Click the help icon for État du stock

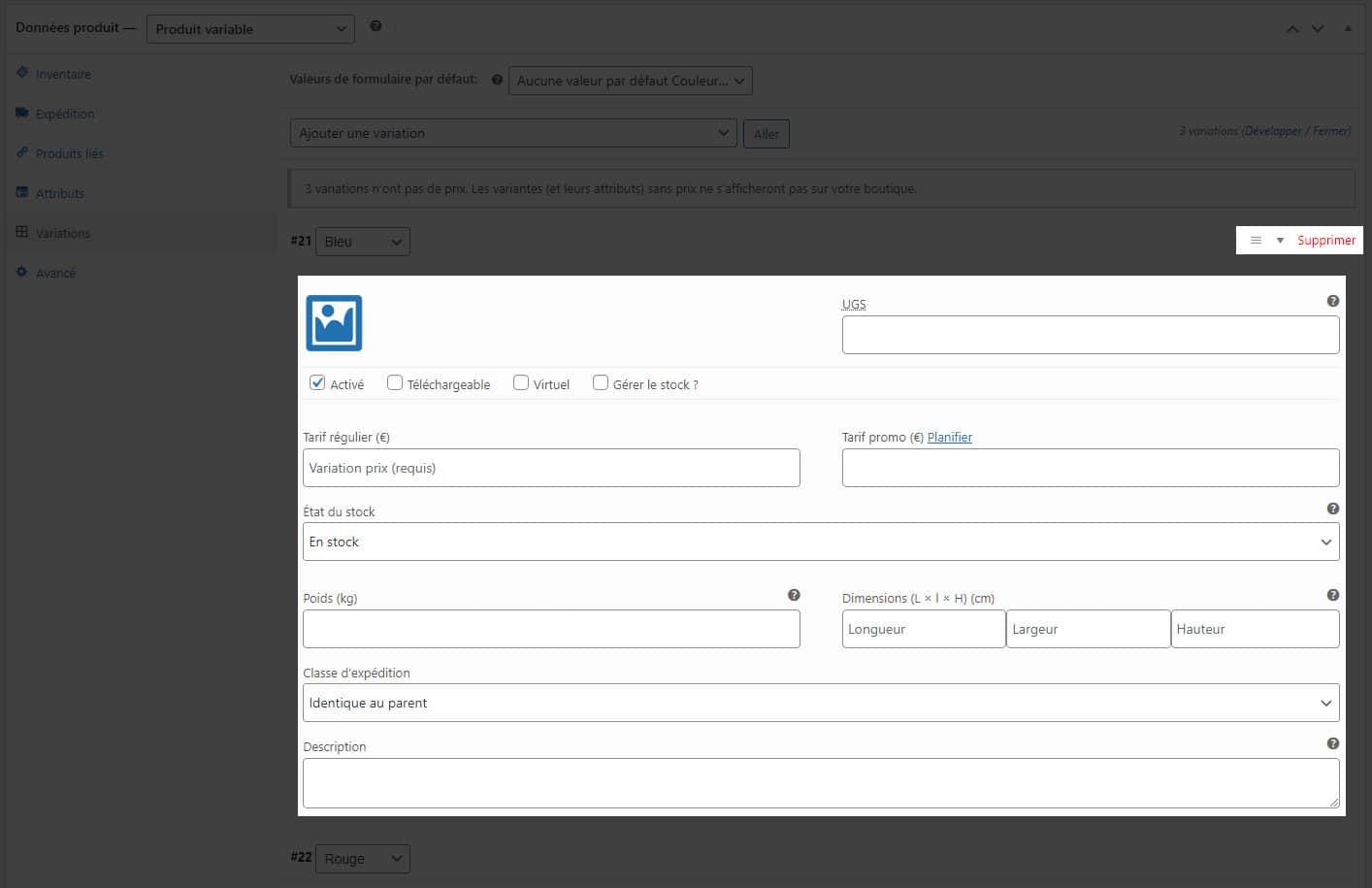tap(1332, 509)
